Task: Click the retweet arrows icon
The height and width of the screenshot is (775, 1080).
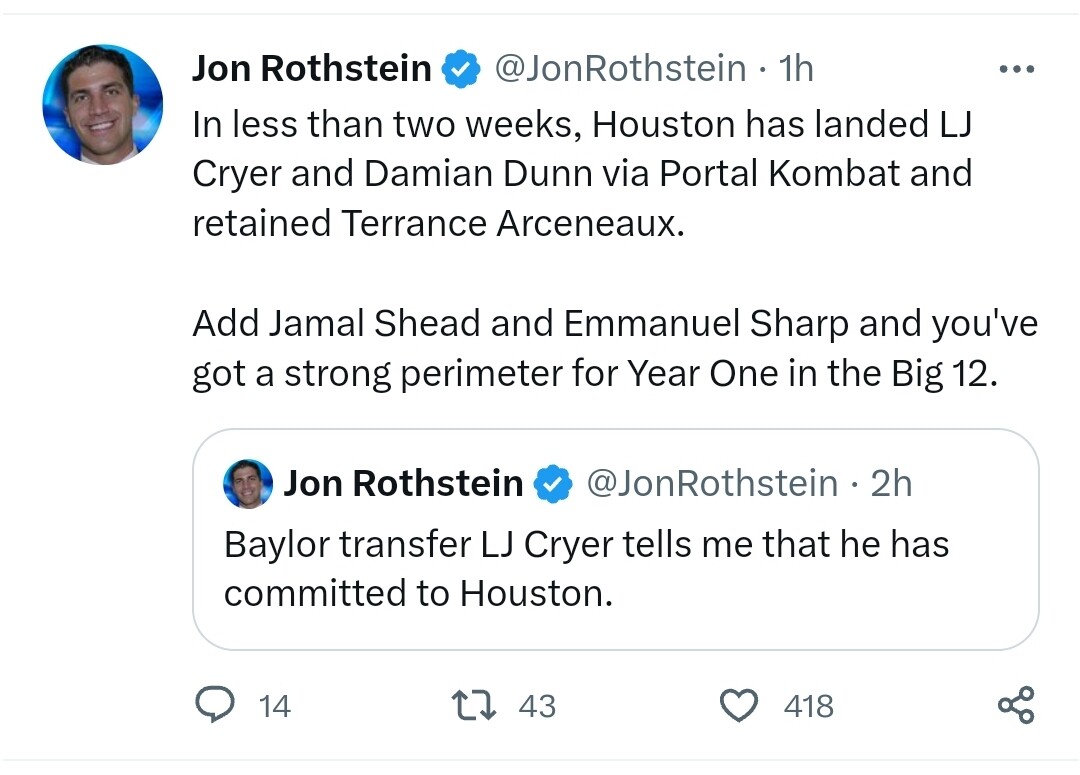Action: coord(473,705)
